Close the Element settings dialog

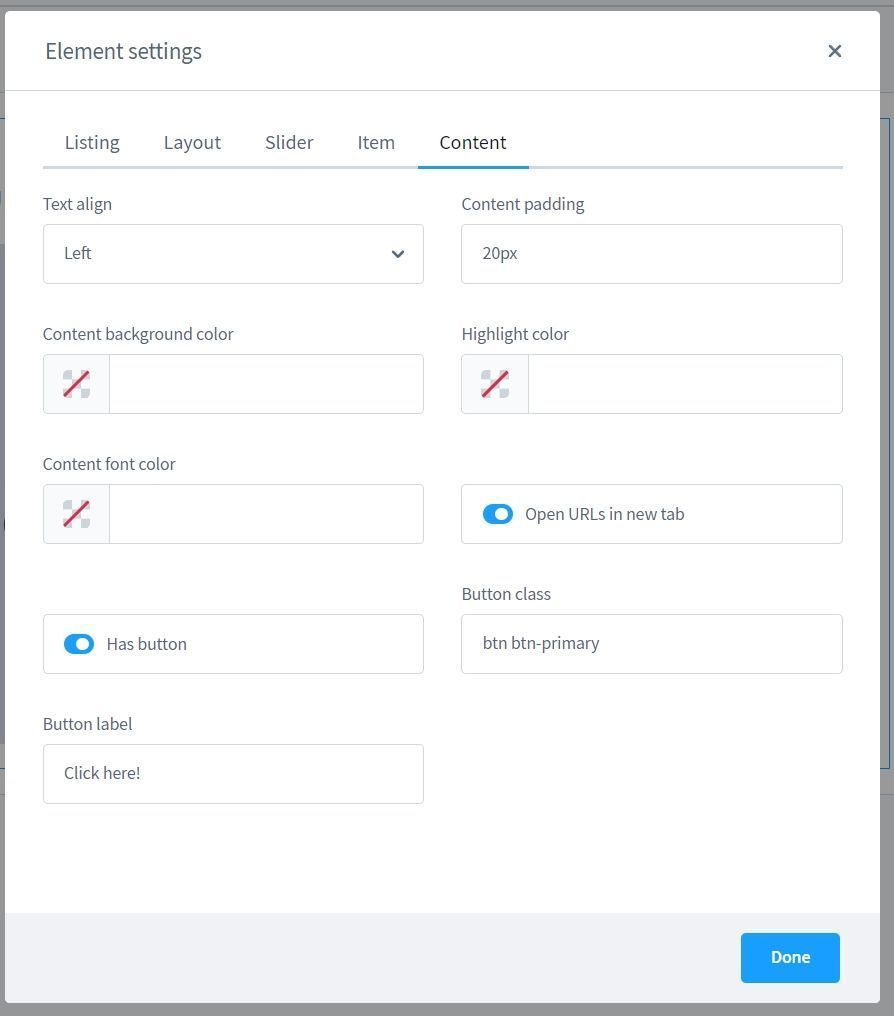(835, 51)
